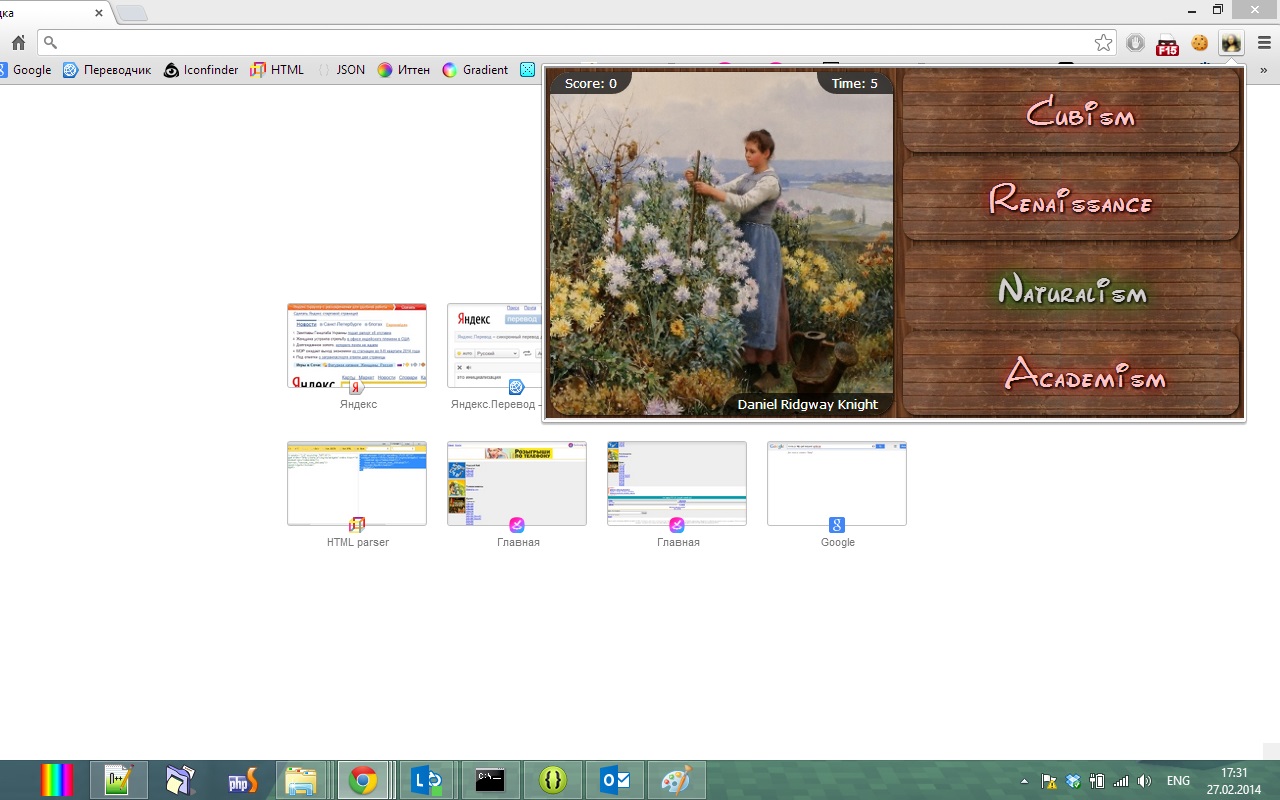Choose the Naturalism answer
This screenshot has height=800, width=1280.
(1071, 288)
